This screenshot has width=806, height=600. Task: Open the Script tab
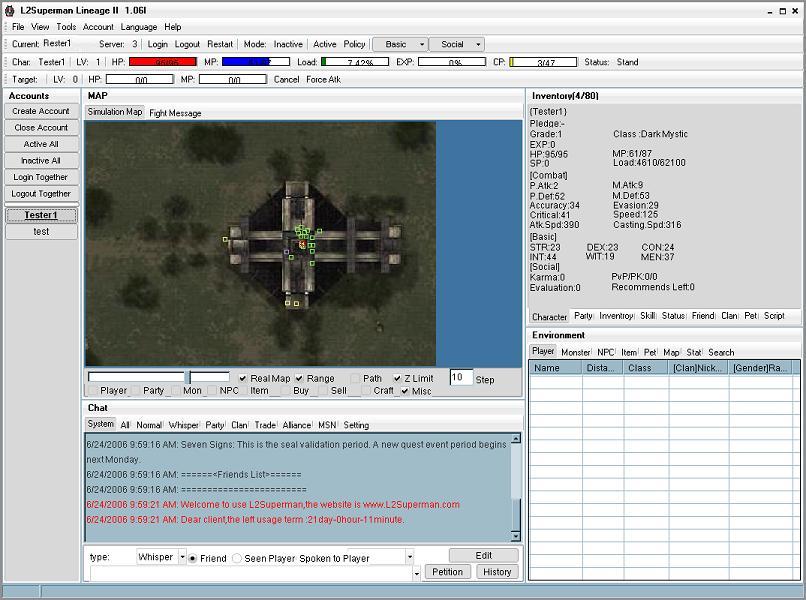tap(774, 316)
